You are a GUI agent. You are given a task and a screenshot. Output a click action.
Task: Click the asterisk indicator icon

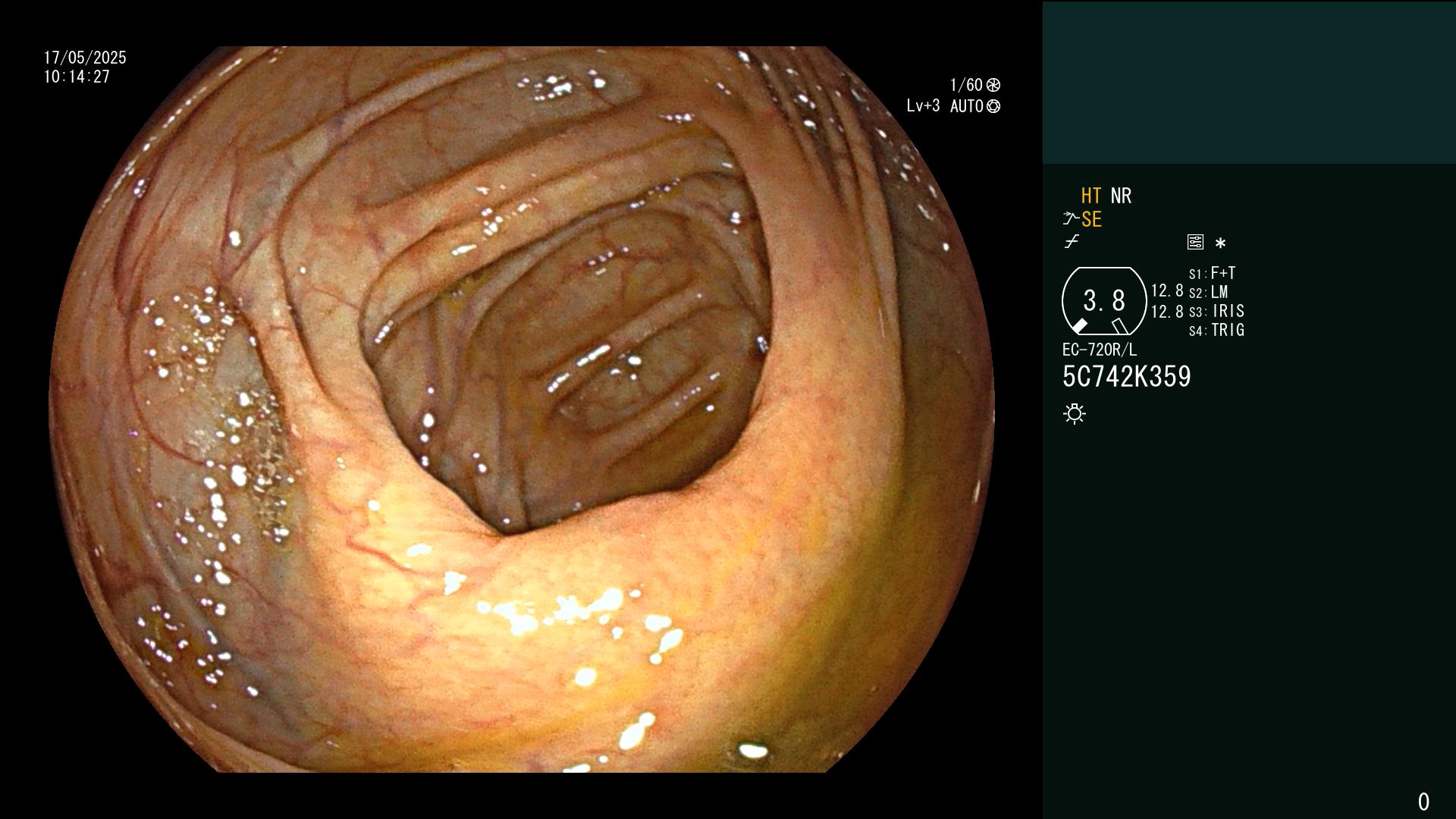[x=1220, y=243]
